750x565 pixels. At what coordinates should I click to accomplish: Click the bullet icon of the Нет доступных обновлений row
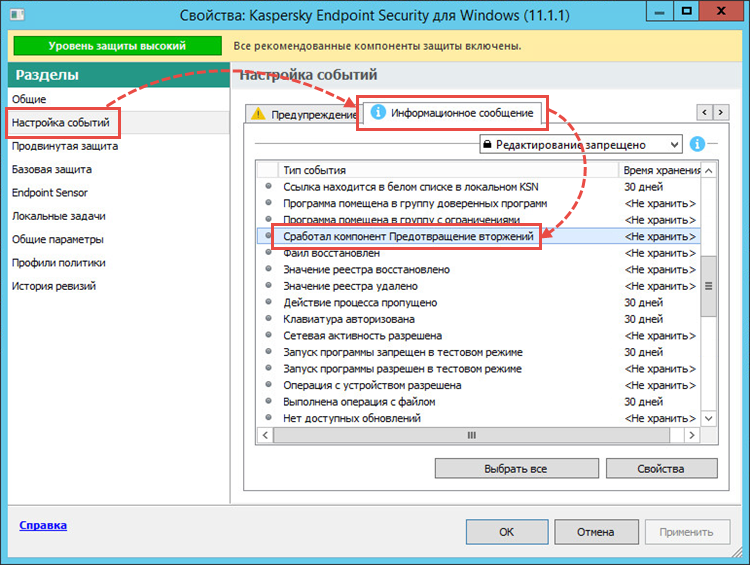pyautogui.click(x=268, y=417)
